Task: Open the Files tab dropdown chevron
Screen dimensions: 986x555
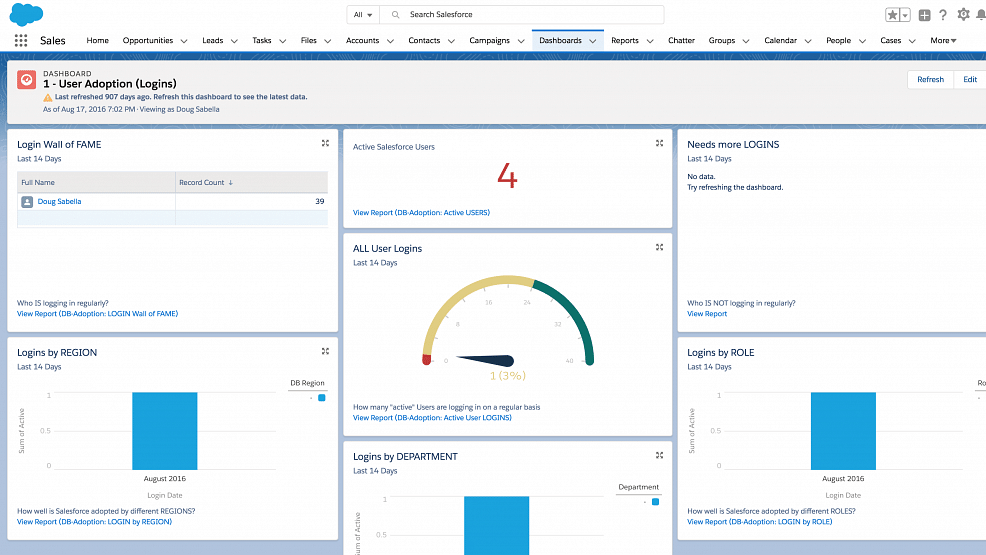Action: tap(328, 41)
